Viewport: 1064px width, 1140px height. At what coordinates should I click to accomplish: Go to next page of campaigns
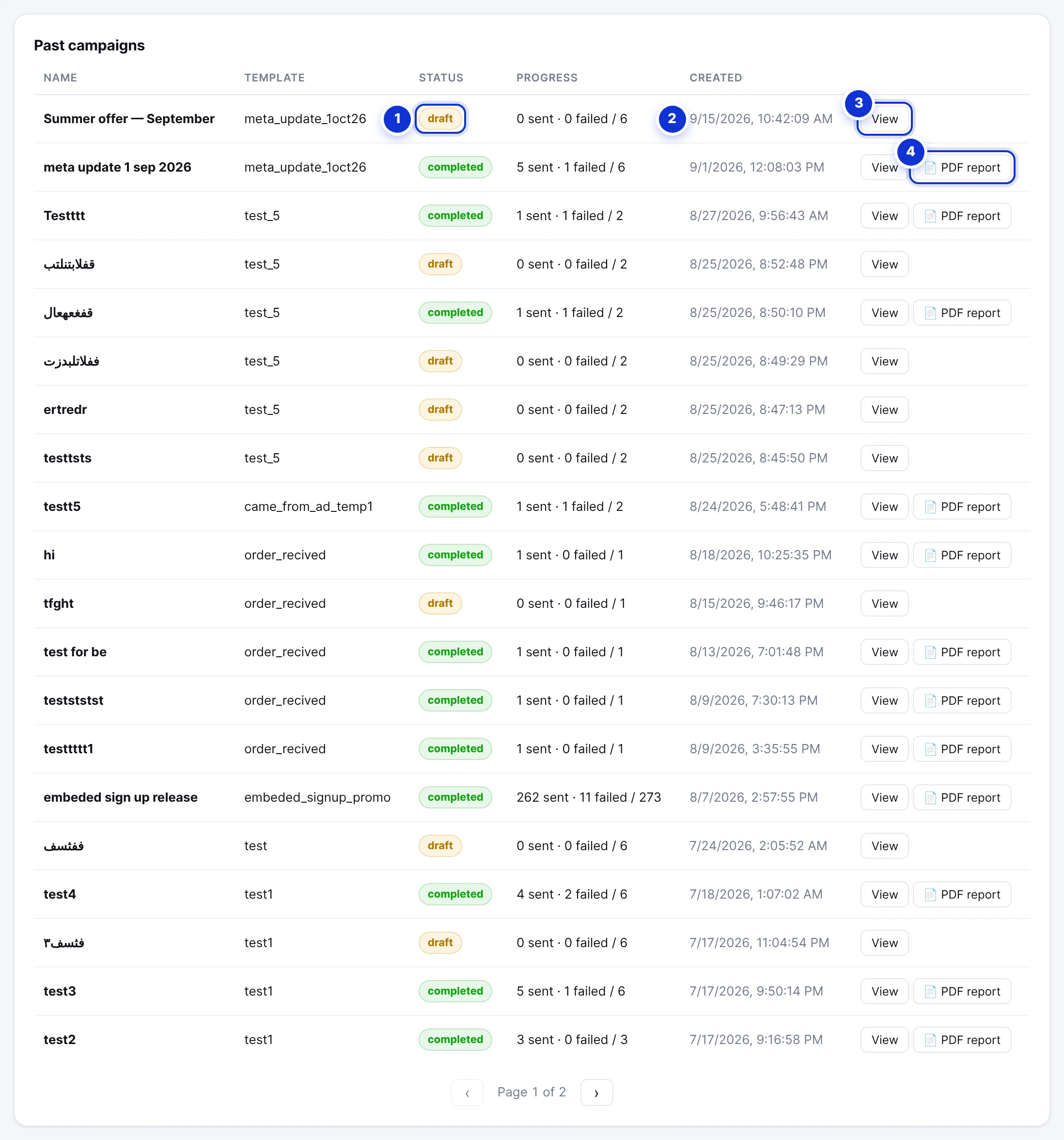[596, 1092]
